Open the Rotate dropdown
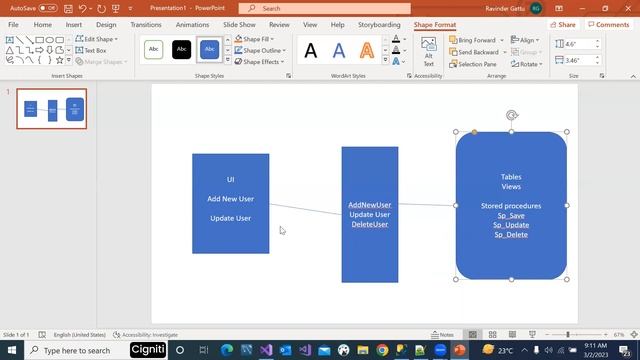This screenshot has height=360, width=640. point(527,64)
